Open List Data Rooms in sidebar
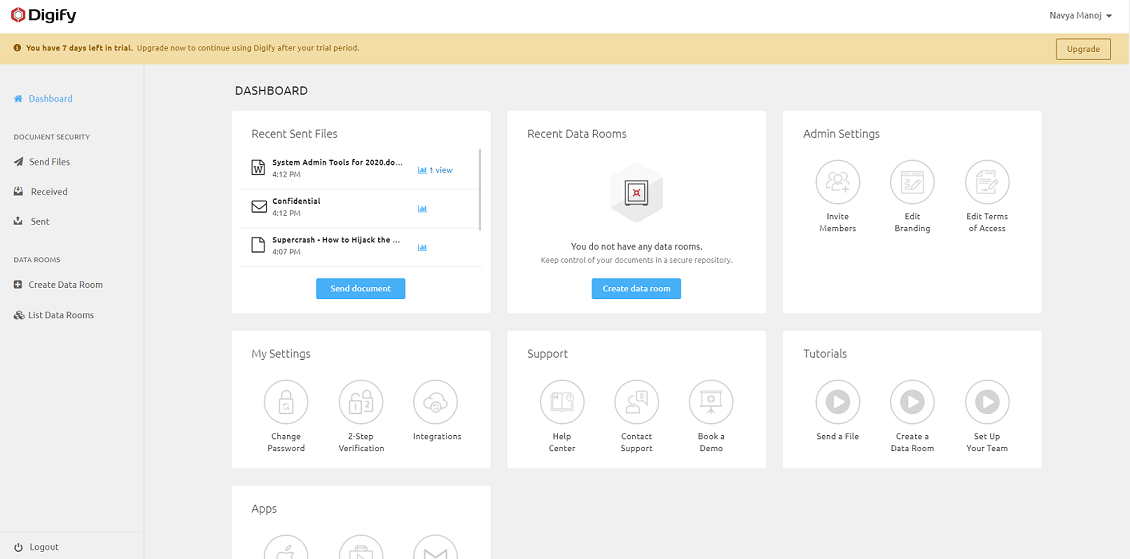The image size is (1130, 559). click(x=61, y=315)
